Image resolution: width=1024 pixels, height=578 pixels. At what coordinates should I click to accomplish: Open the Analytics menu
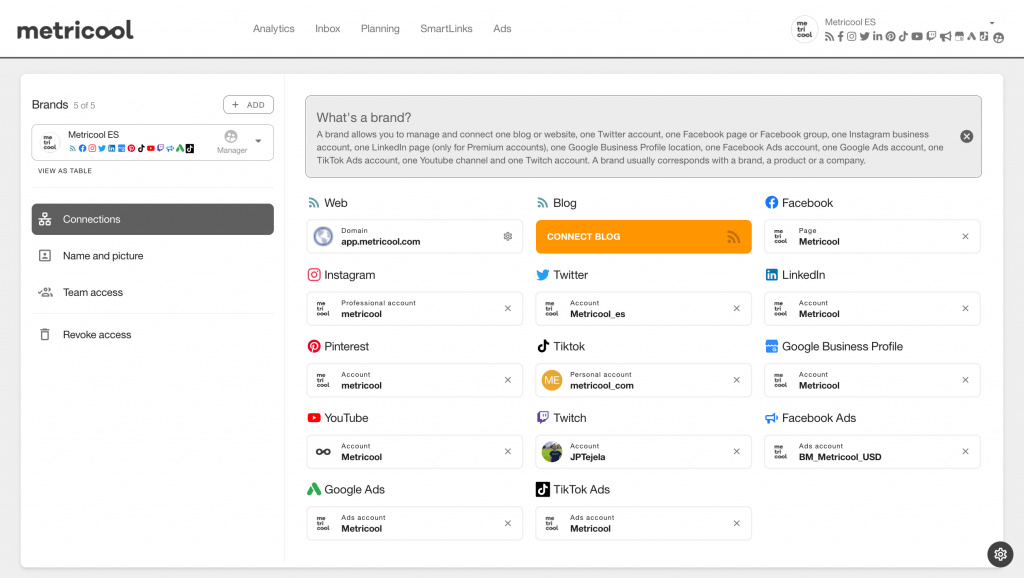[x=274, y=29]
